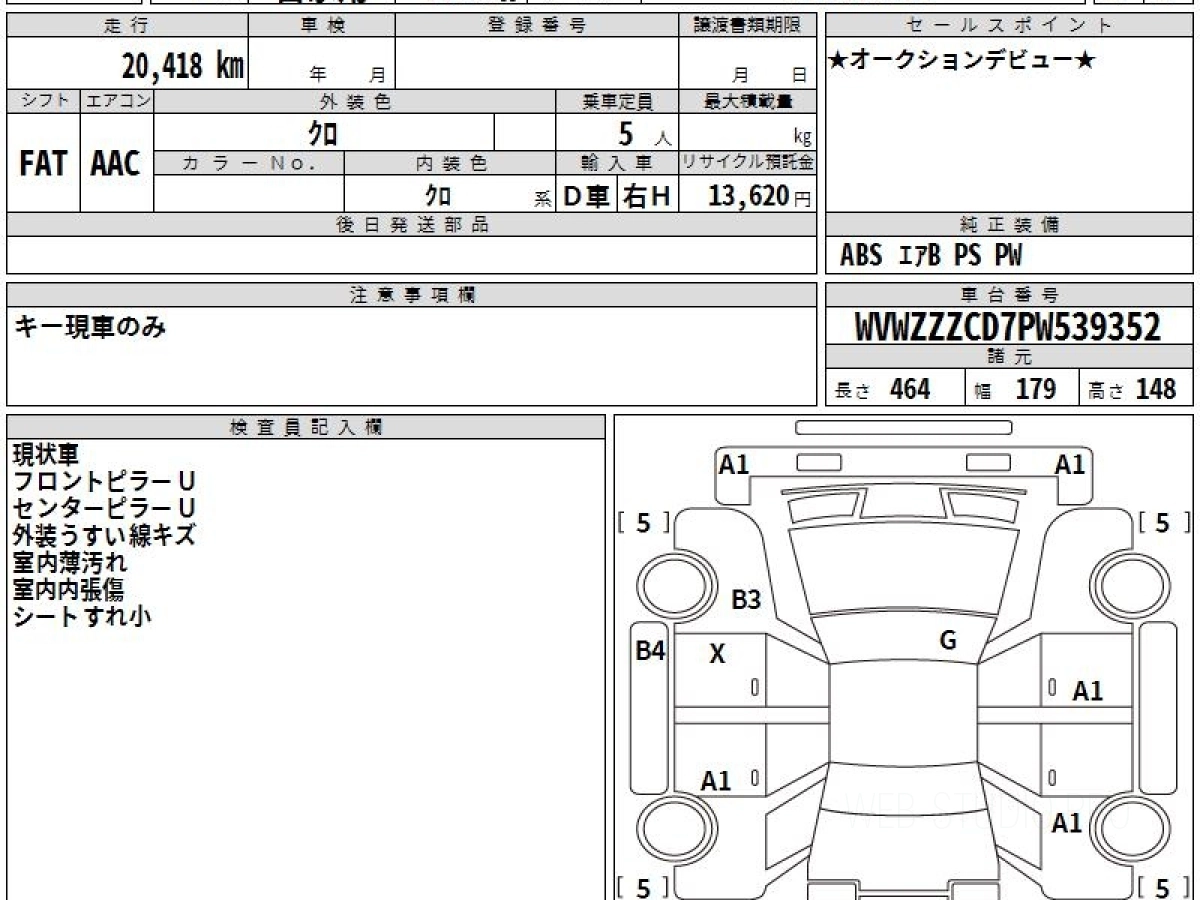The width and height of the screenshot is (1200, 900).
Task: Select the 注意事項欄 header
Action: 412,295
